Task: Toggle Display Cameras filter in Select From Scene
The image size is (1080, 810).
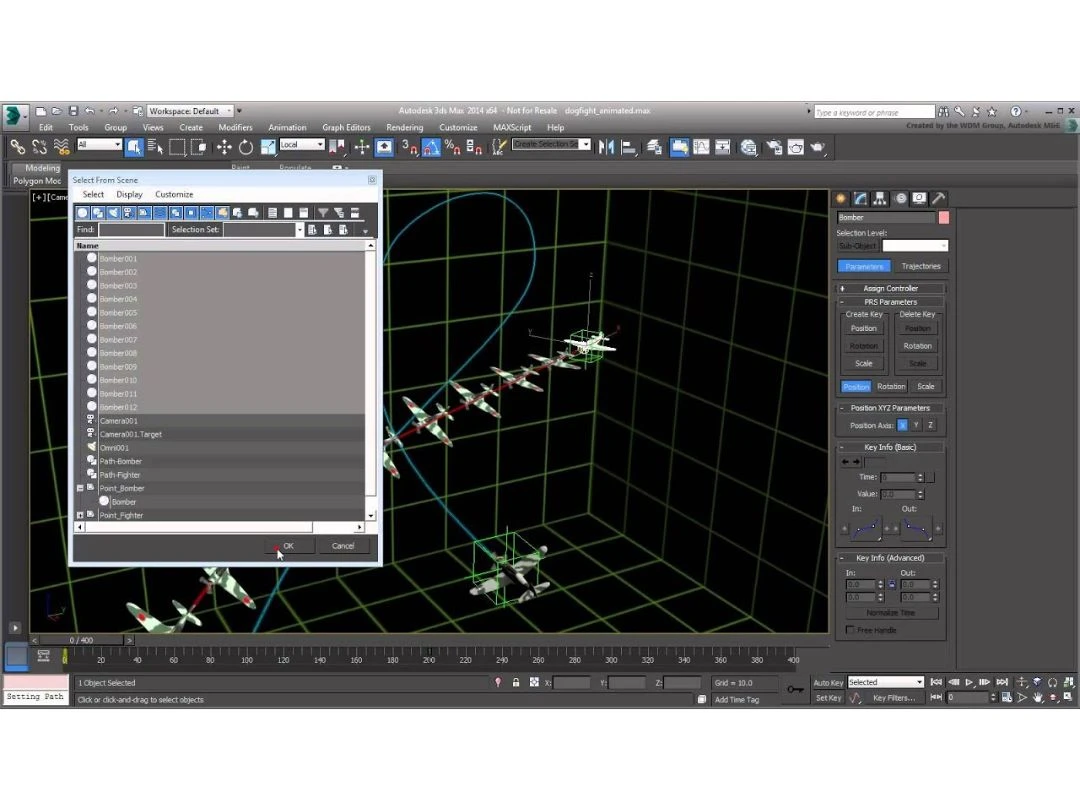Action: pyautogui.click(x=129, y=213)
